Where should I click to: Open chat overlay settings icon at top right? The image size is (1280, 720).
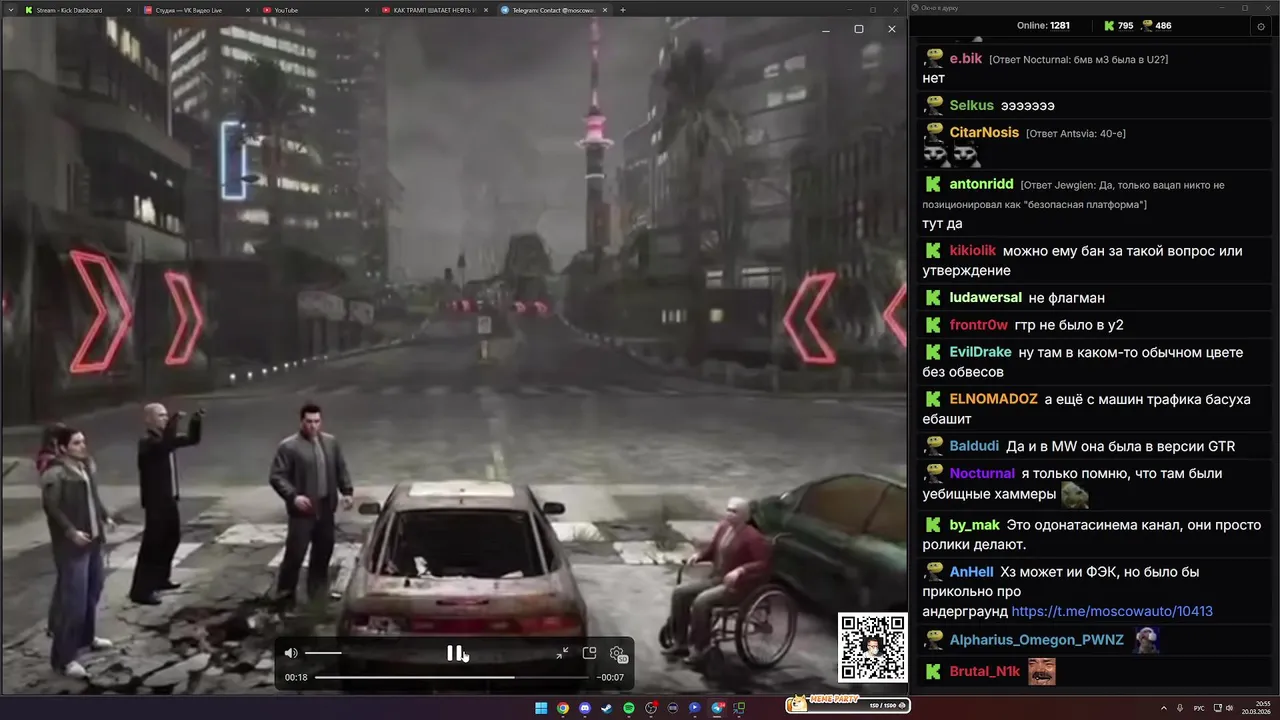pyautogui.click(x=1260, y=27)
